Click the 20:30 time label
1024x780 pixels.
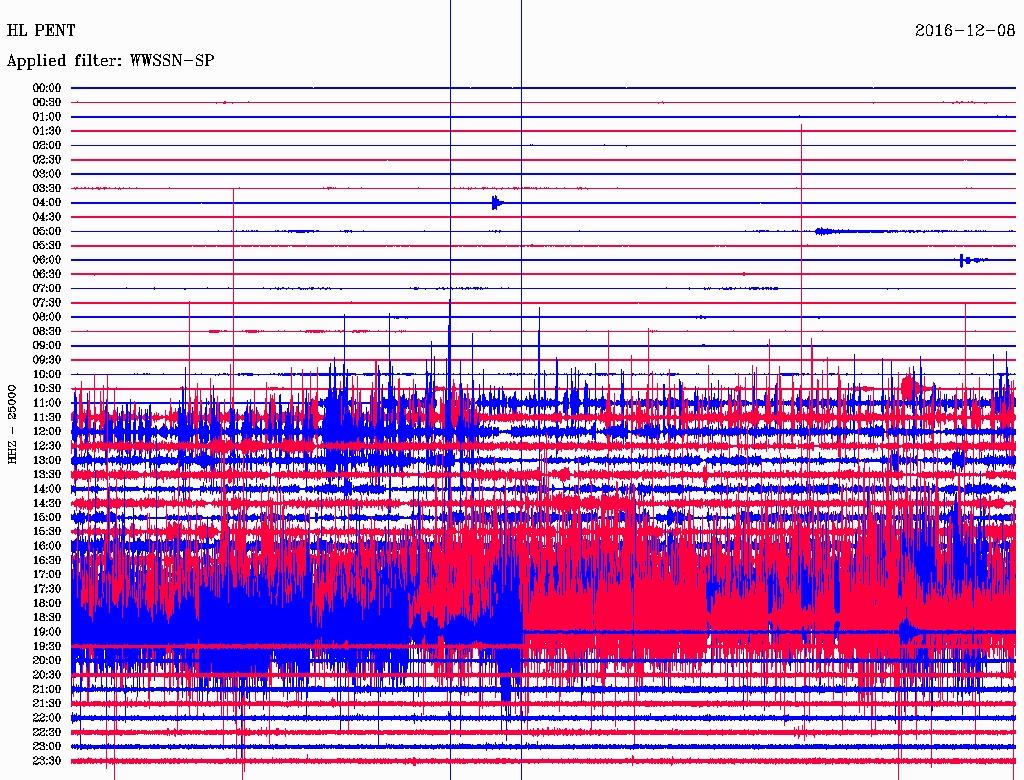click(x=47, y=675)
